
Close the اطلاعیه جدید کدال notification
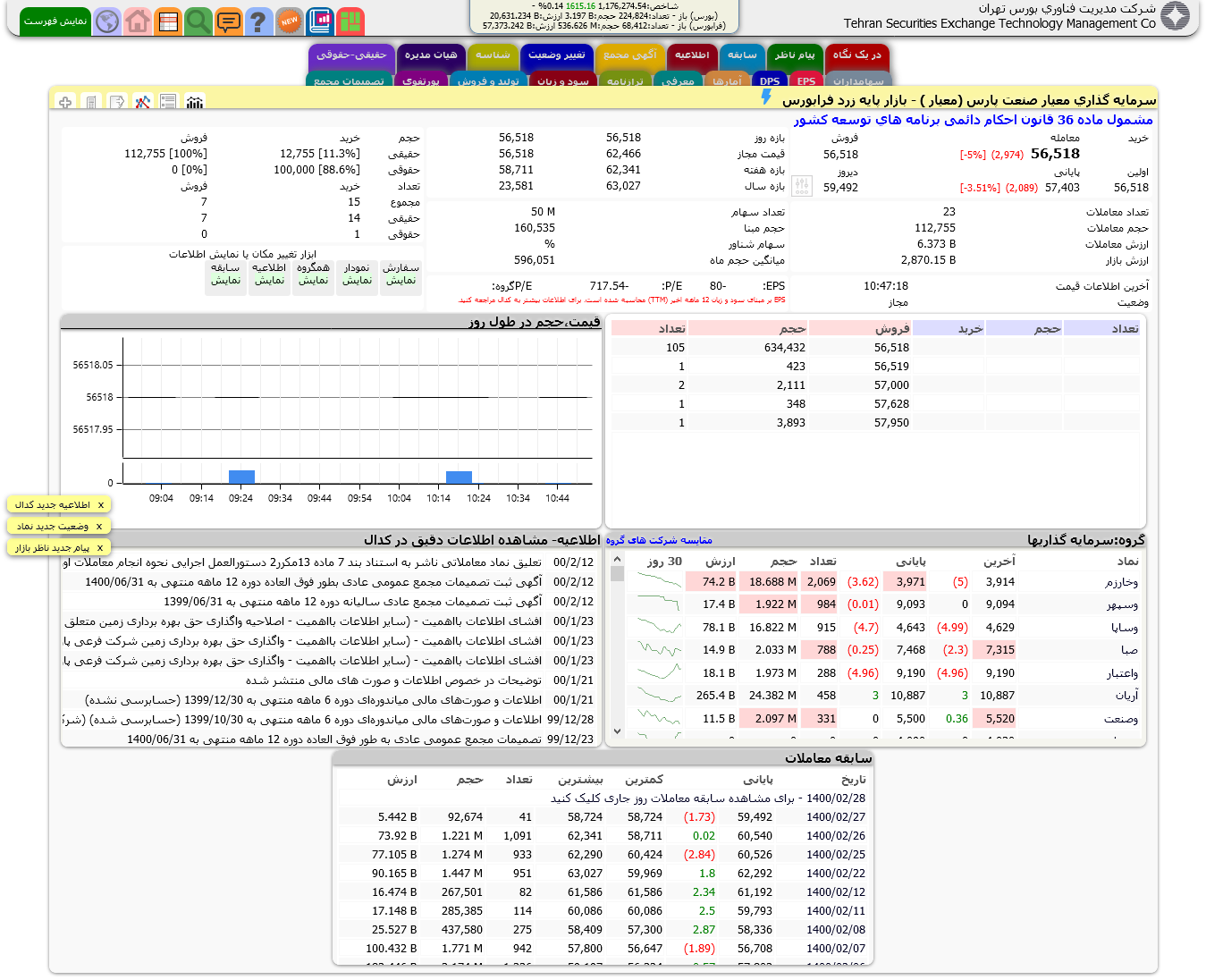[101, 505]
